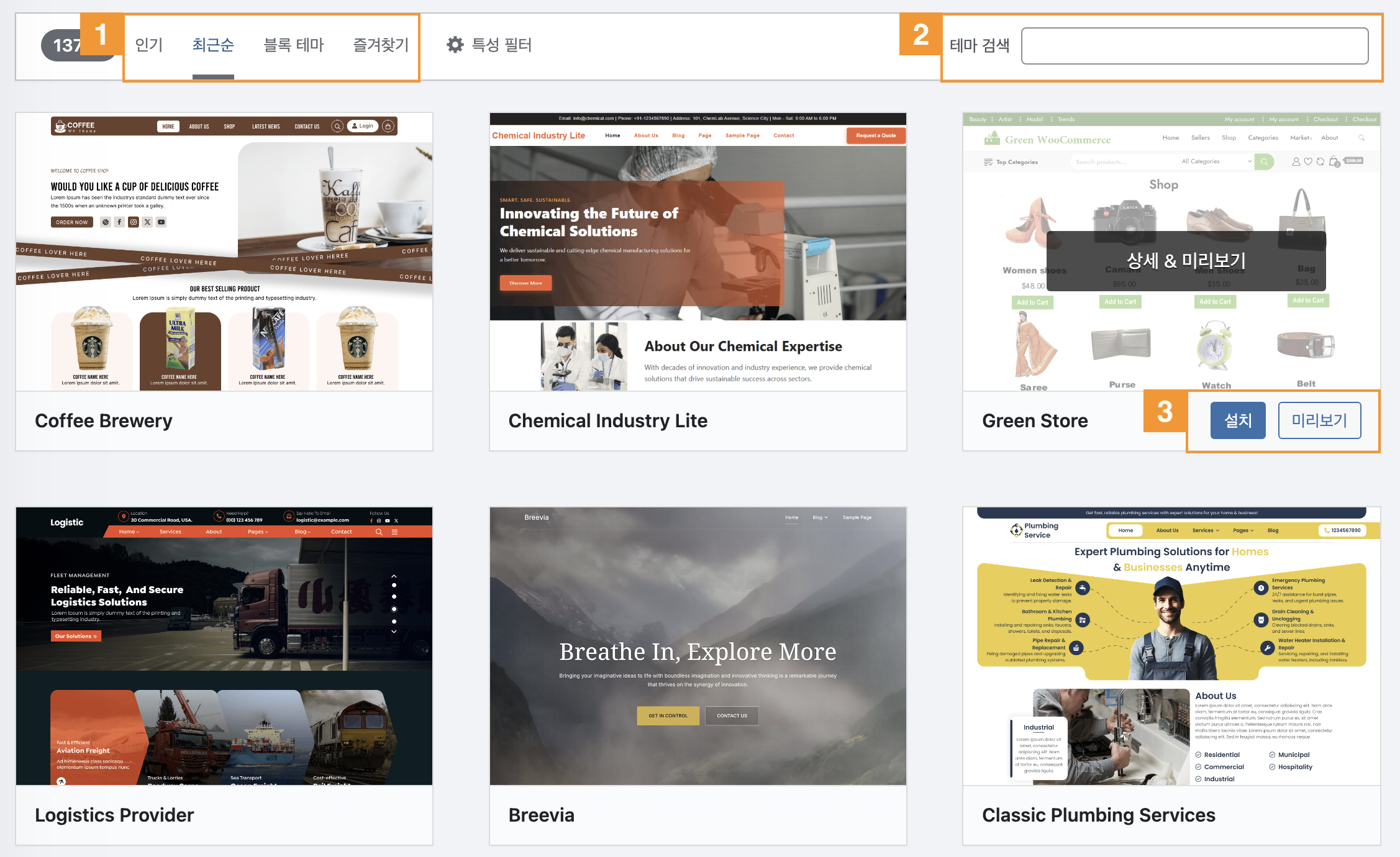This screenshot has width=1400, height=857.
Task: Click the Coffee Brewery theme name
Action: pyautogui.click(x=104, y=420)
